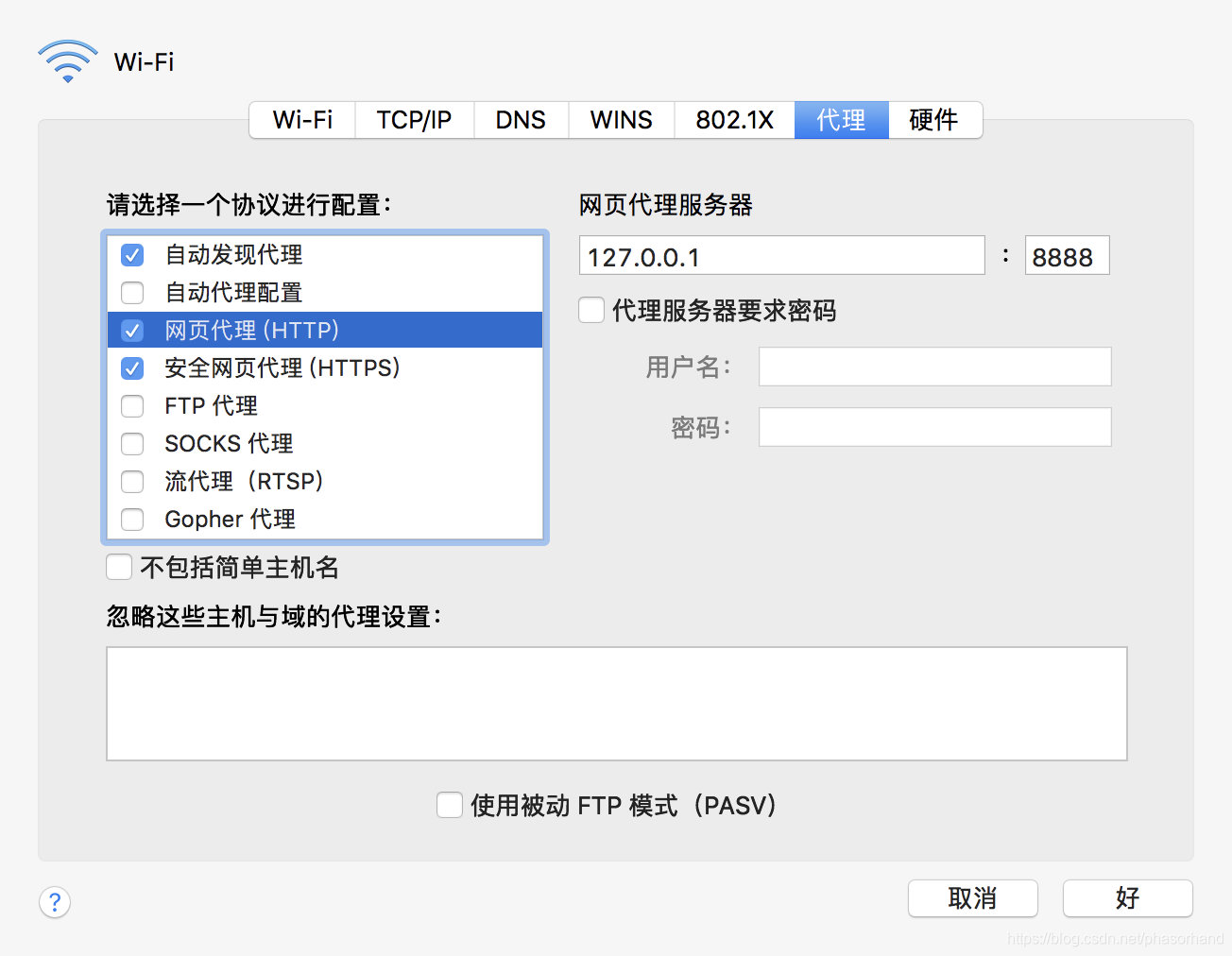1232x956 pixels.
Task: Select the 网页代理 (HTTP) row text
Action: (x=252, y=331)
